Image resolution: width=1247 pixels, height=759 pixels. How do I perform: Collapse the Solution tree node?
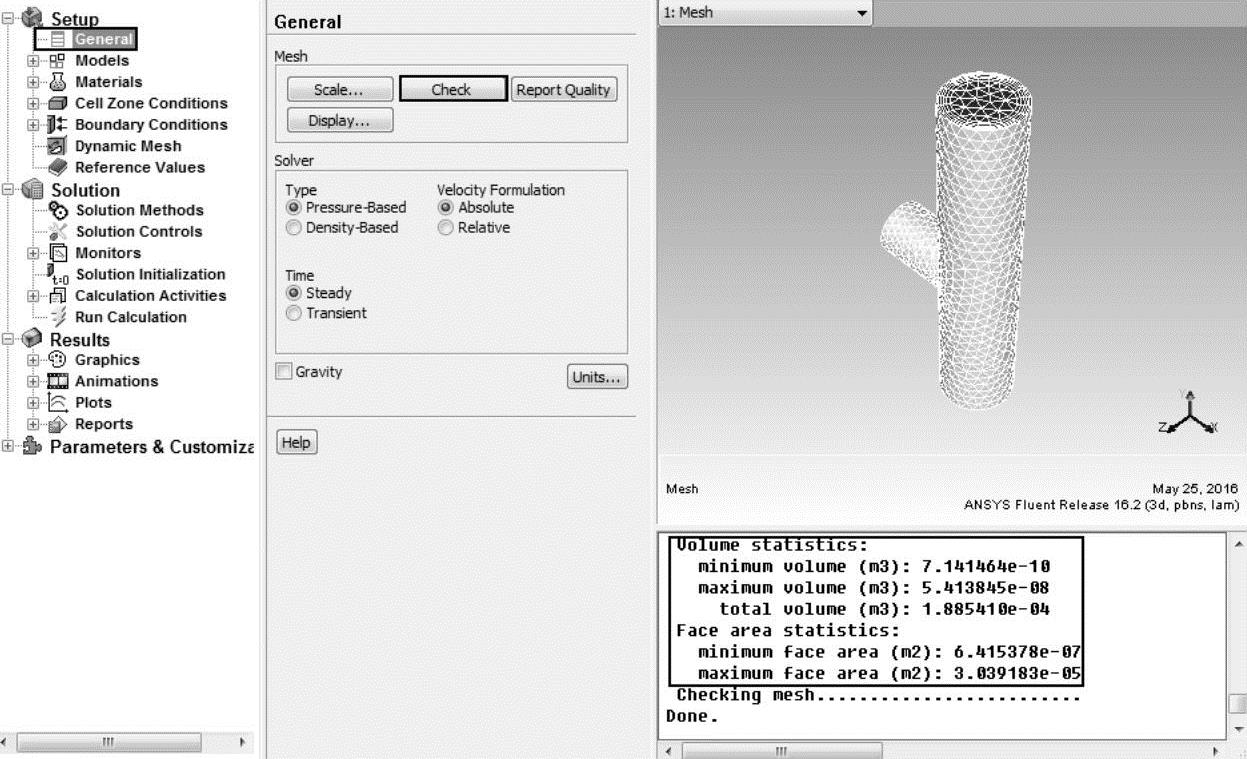click(9, 190)
